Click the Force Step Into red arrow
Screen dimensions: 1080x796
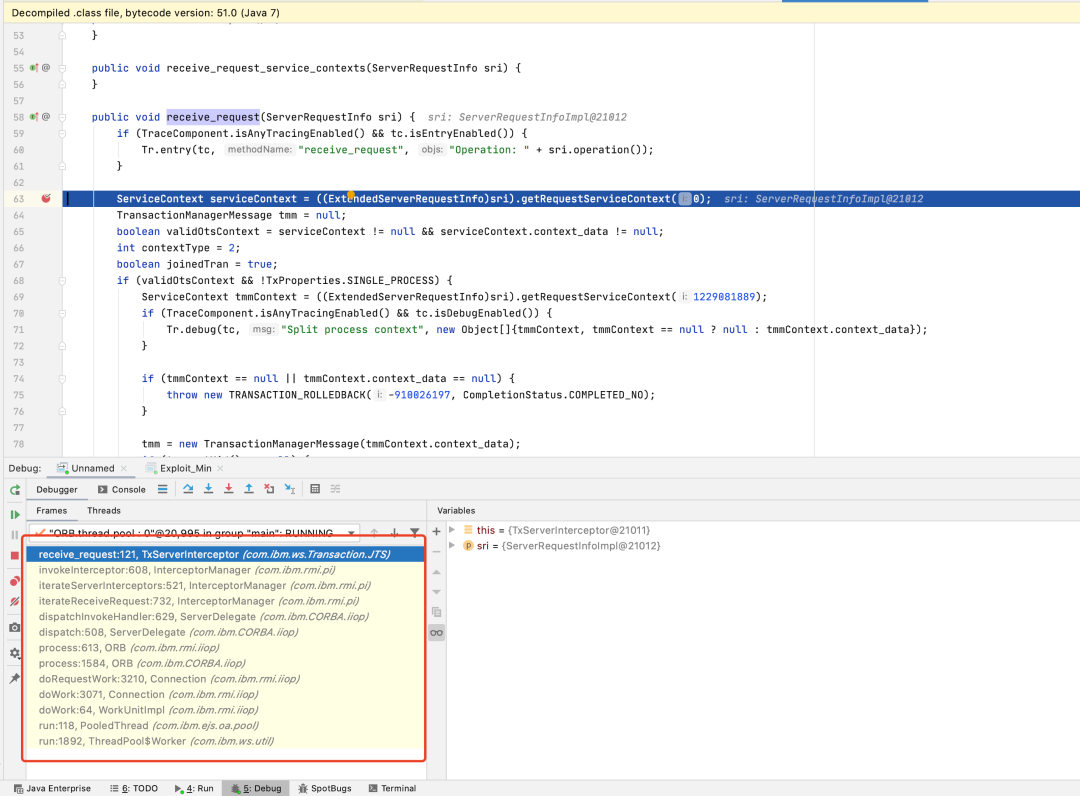click(229, 489)
